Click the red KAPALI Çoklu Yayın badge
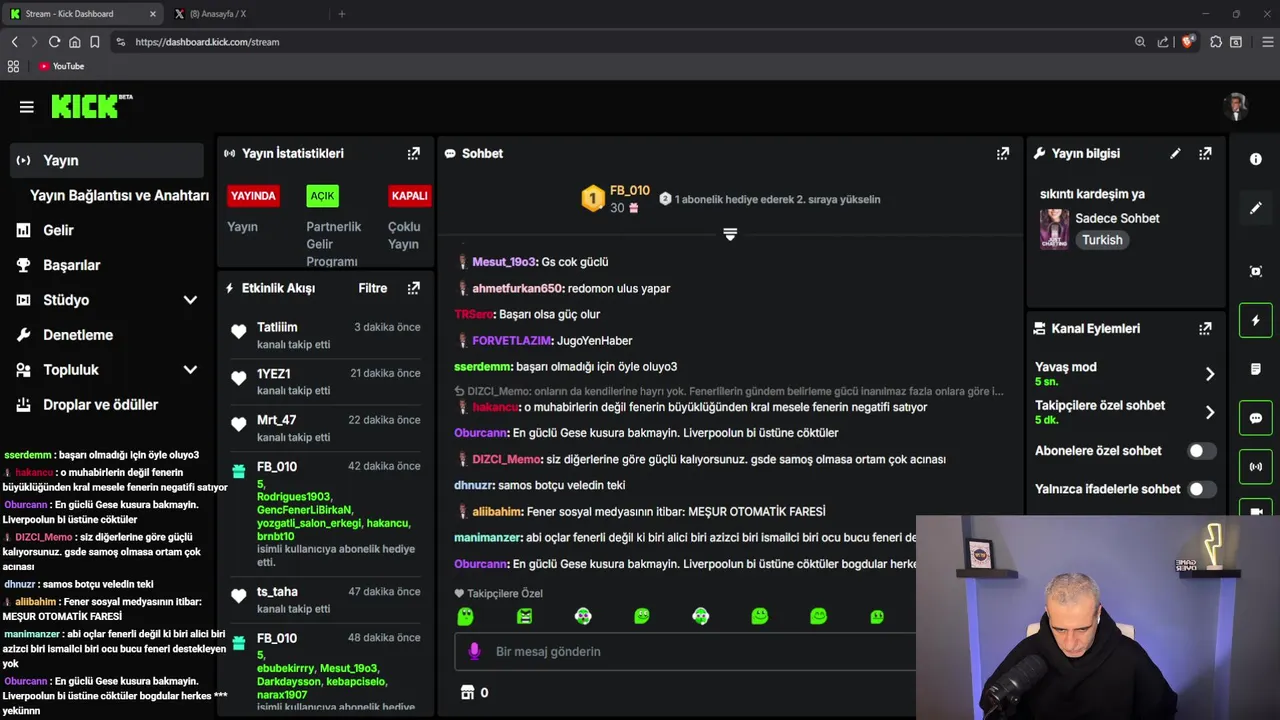 (409, 196)
